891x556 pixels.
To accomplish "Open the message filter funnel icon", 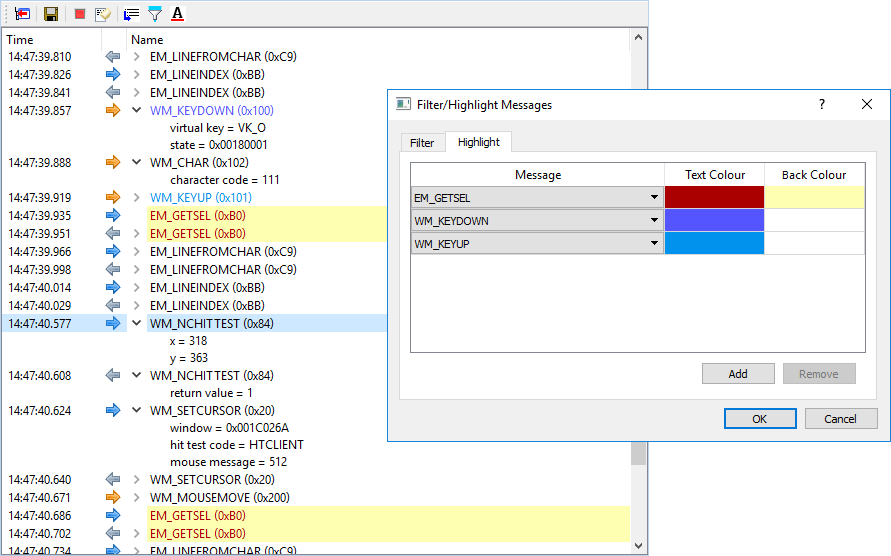I will point(155,14).
